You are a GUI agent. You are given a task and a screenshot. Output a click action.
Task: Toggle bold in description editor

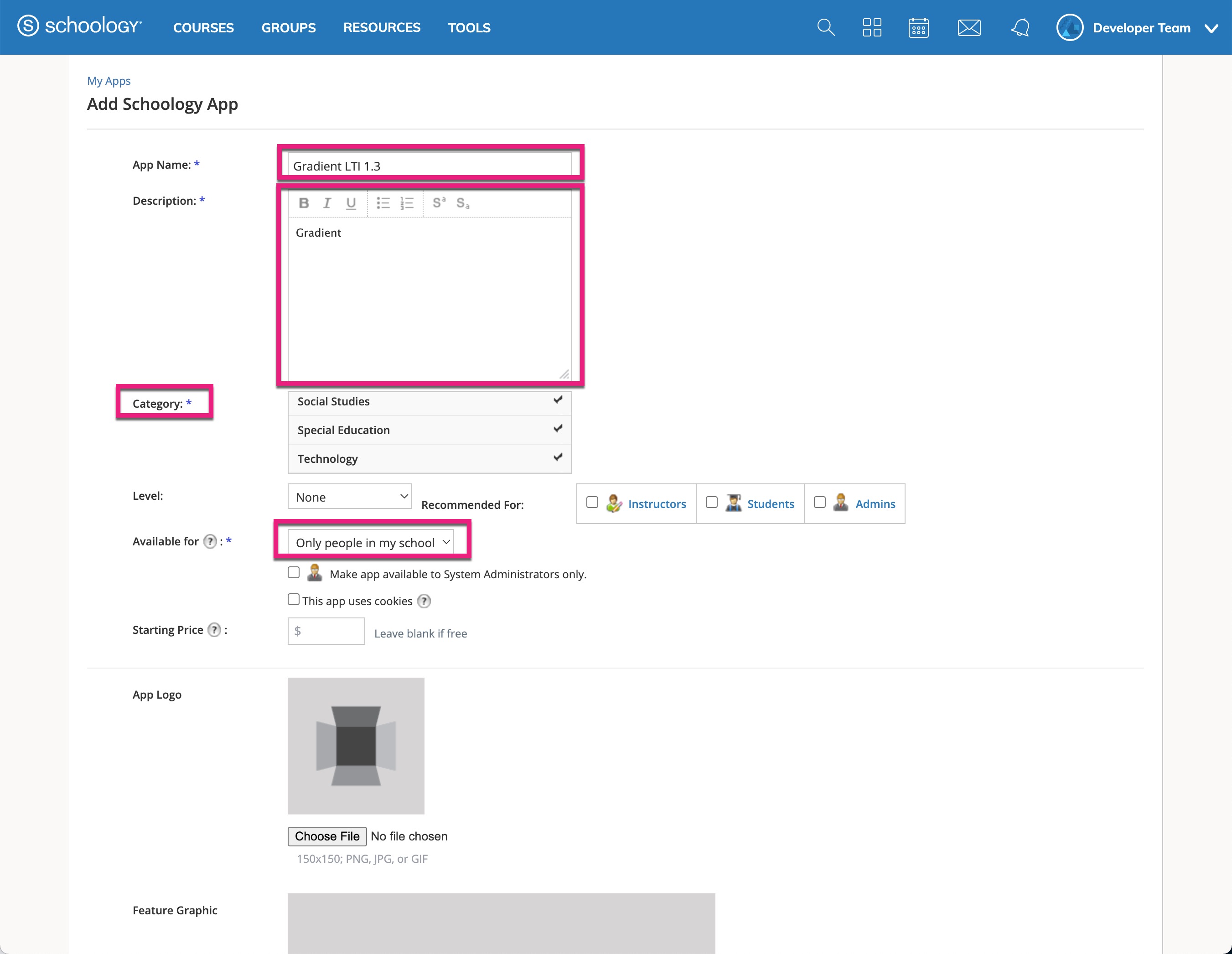tap(304, 203)
